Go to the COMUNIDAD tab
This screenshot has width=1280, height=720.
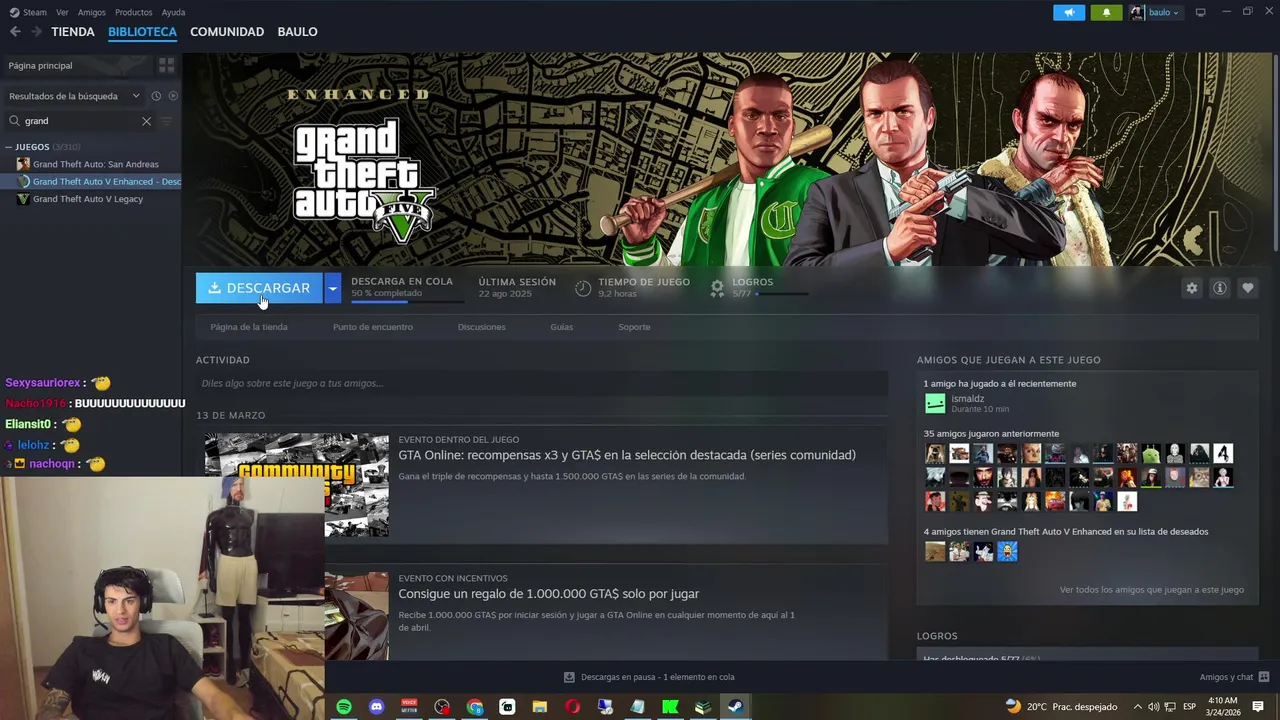pos(227,32)
